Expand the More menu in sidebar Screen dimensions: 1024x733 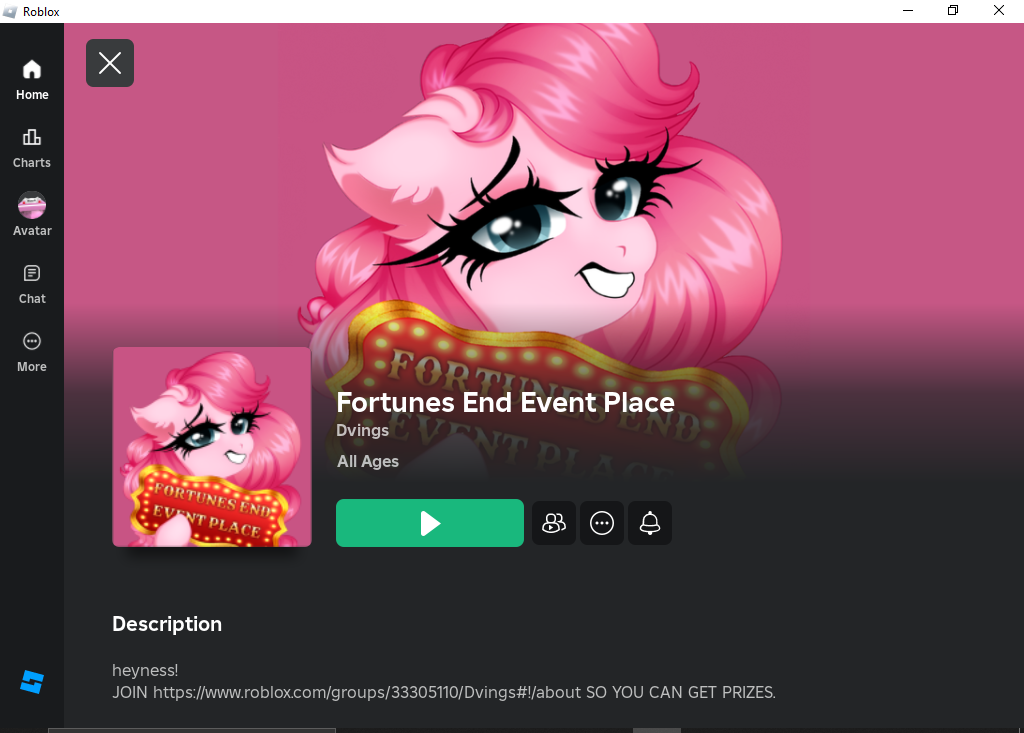pos(32,352)
